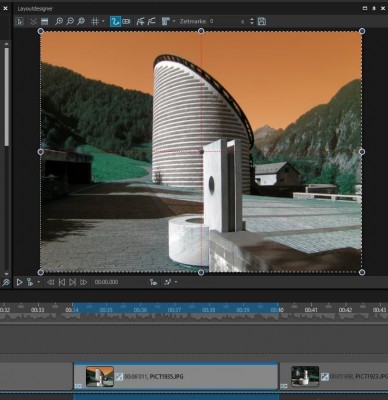Image resolution: width=388 pixels, height=400 pixels.
Task: Click the save icon beside Zeitmarke
Action: coord(262,22)
